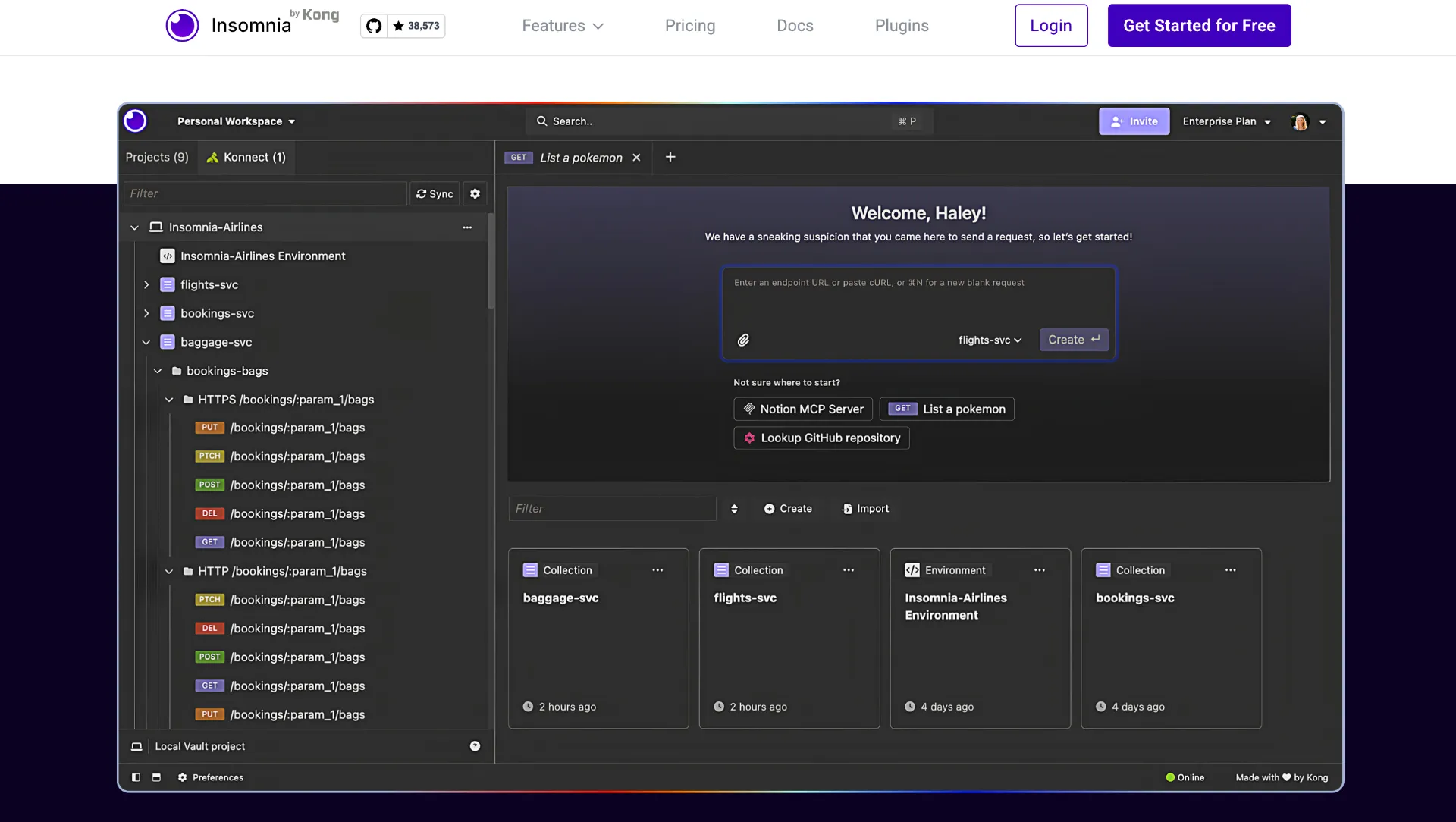Switch to the Projects (9) tab
The height and width of the screenshot is (822, 1456).
coord(157,157)
